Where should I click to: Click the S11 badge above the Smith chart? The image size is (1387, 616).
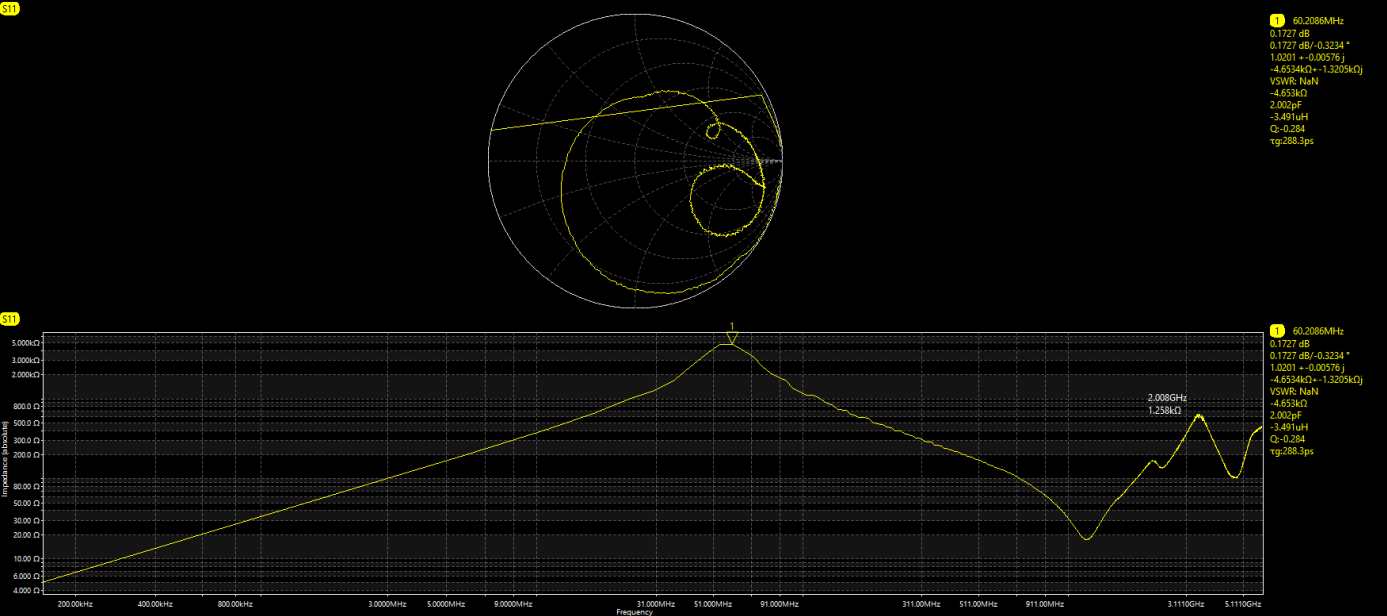coord(10,8)
